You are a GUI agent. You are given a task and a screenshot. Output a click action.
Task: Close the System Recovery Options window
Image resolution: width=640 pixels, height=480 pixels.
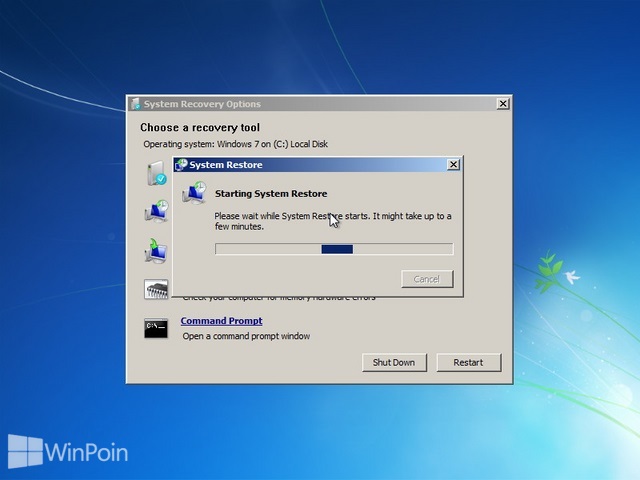click(x=503, y=104)
